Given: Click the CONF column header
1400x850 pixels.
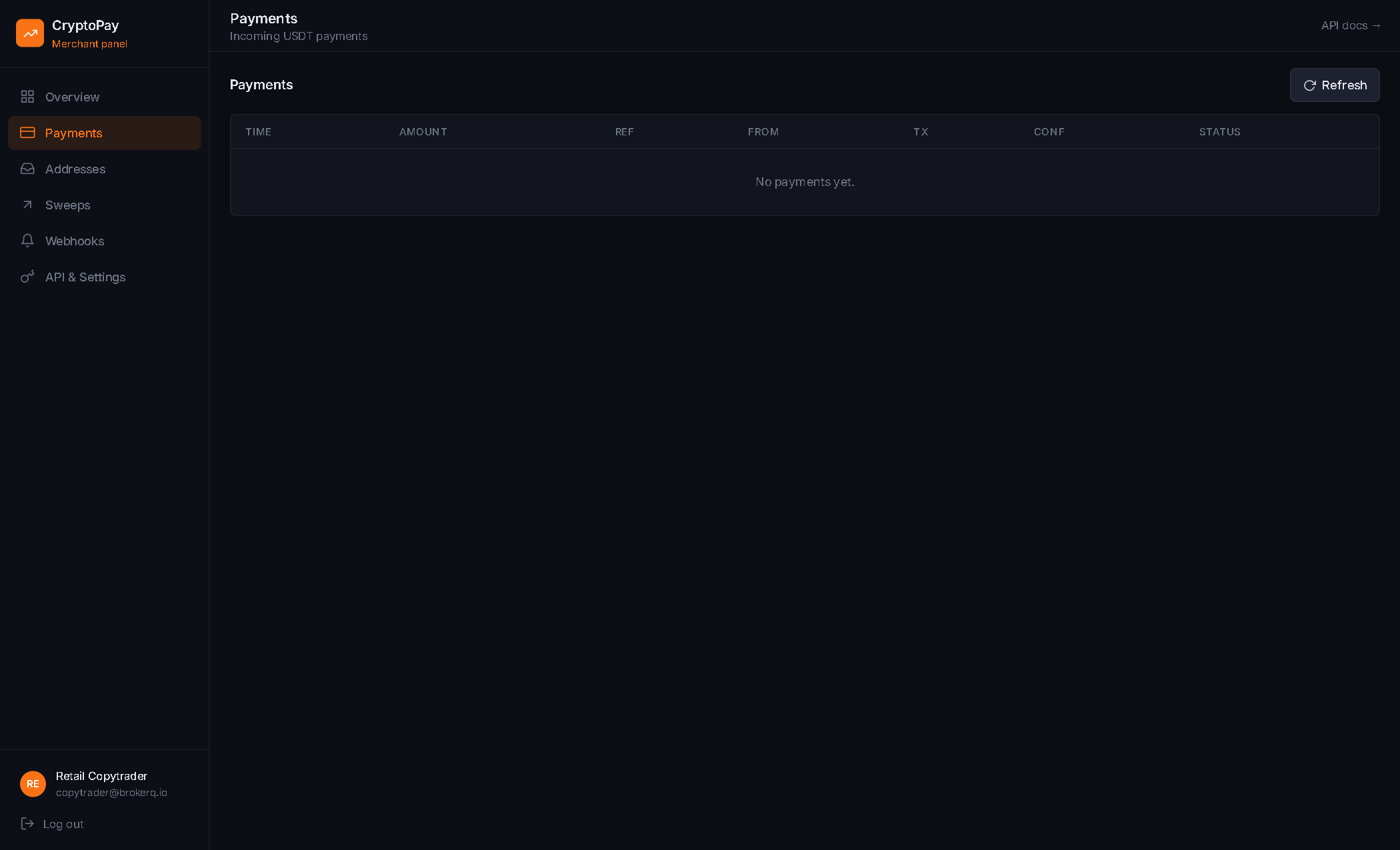Looking at the screenshot, I should pyautogui.click(x=1049, y=132).
